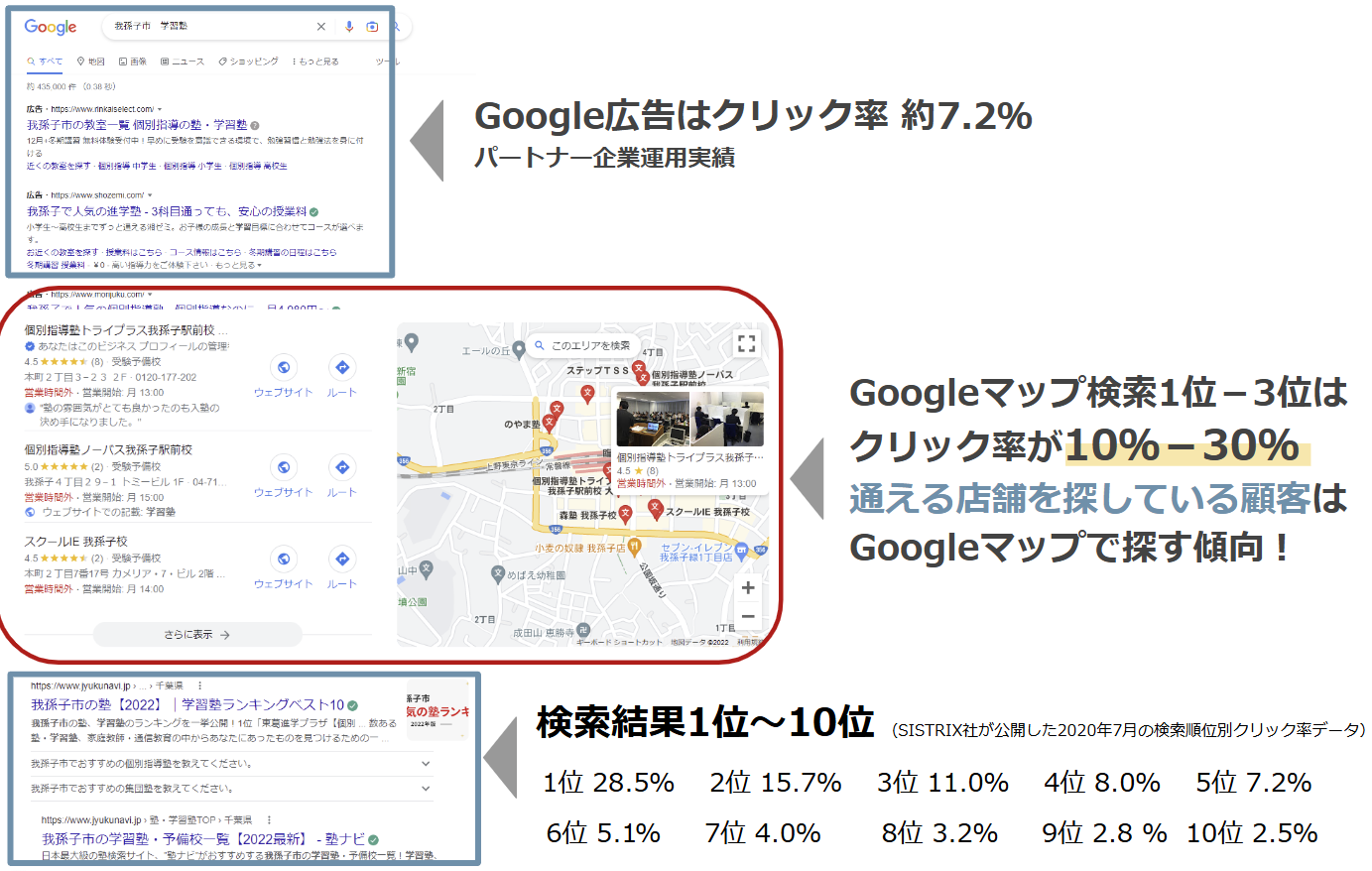Open listing 個別指導塾ノーバス我孫子駅前校
The width and height of the screenshot is (1372, 871).
108,450
